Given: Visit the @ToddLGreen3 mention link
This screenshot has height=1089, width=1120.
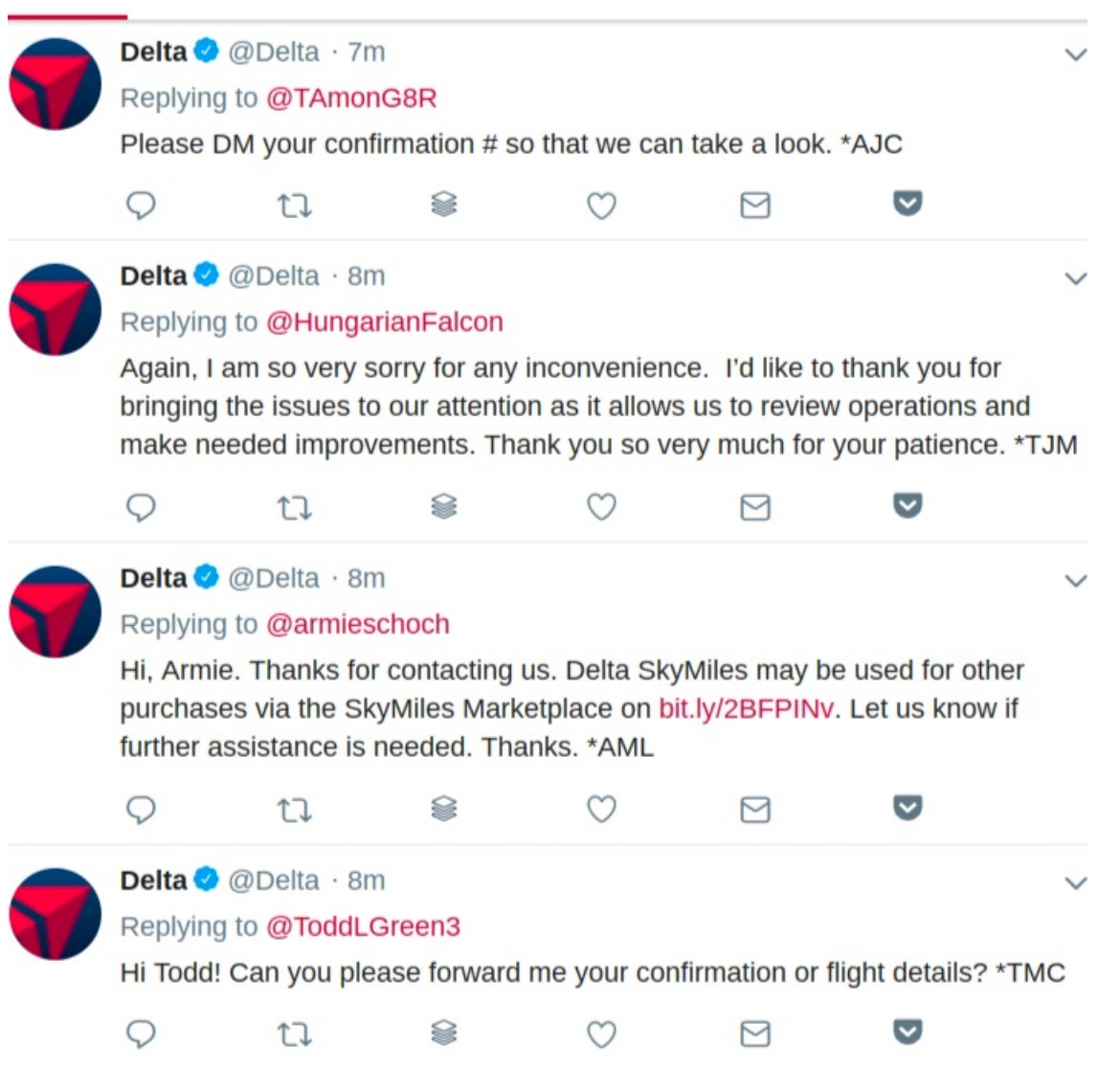Looking at the screenshot, I should [x=363, y=926].
